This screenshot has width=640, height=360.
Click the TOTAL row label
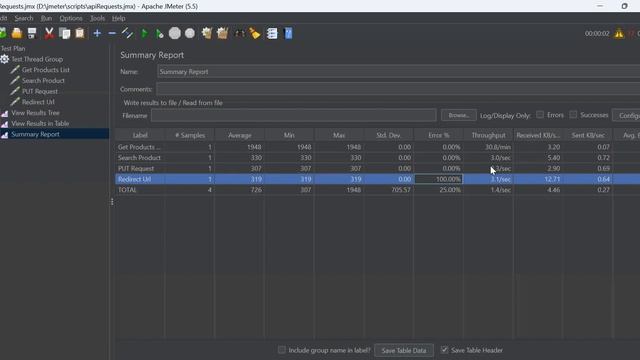[127, 190]
